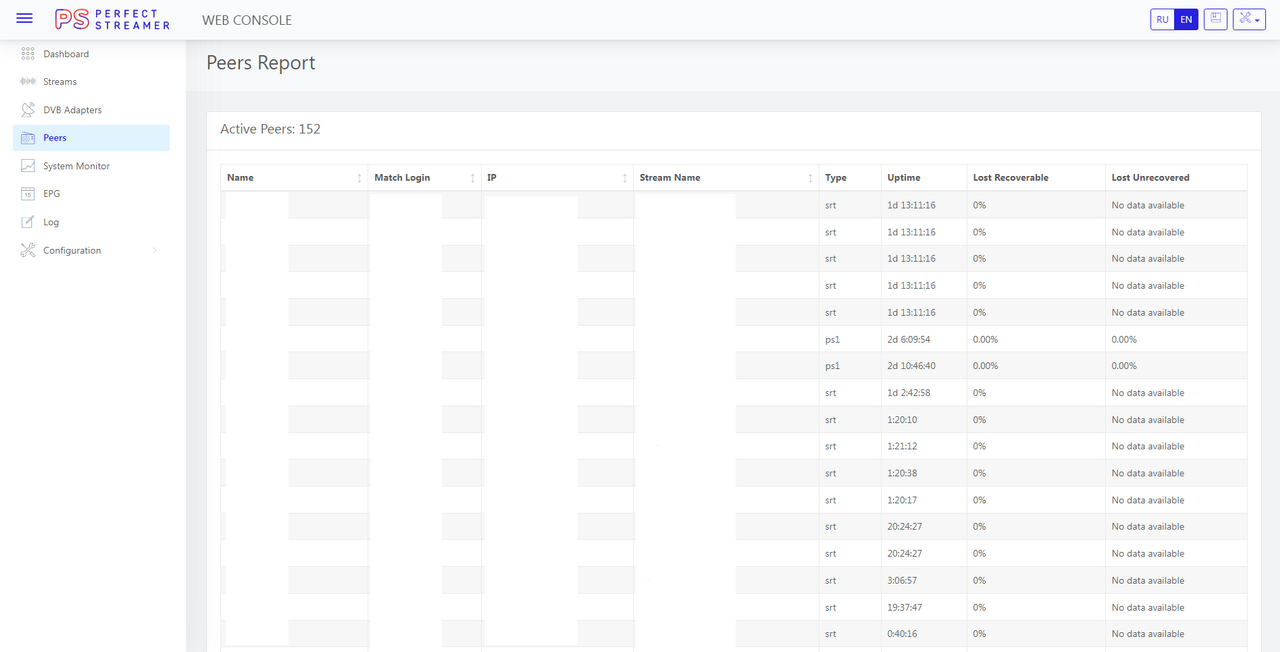The height and width of the screenshot is (652, 1280).
Task: Click the Streams waveform icon
Action: pyautogui.click(x=28, y=82)
